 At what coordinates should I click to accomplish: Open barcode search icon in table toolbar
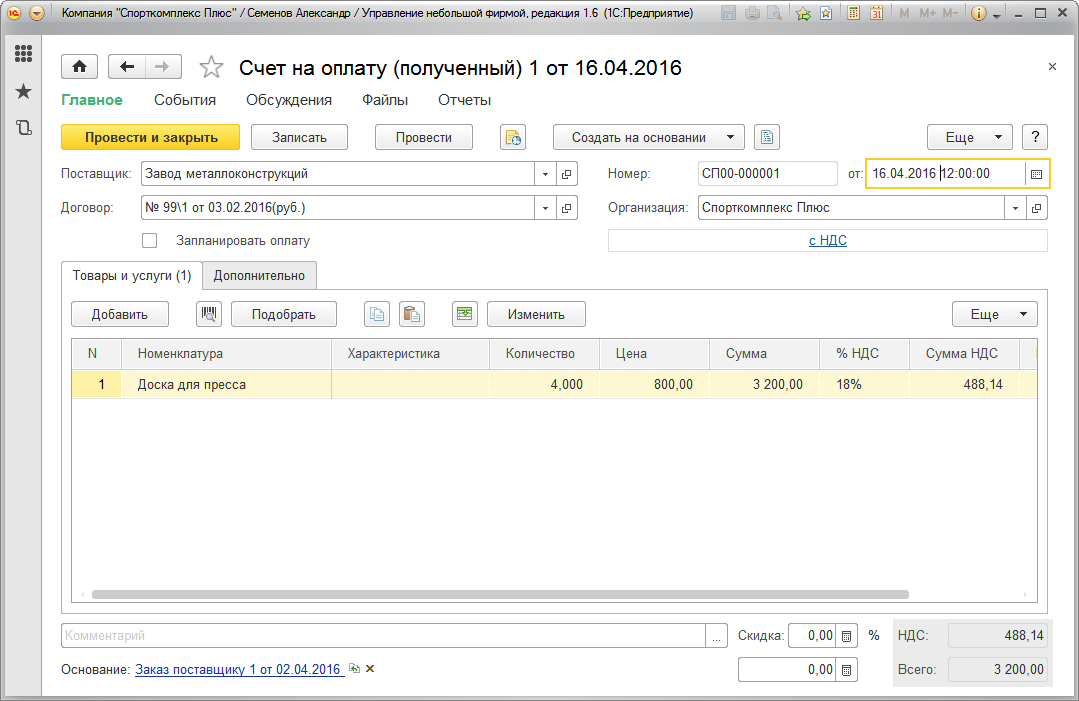pos(209,314)
